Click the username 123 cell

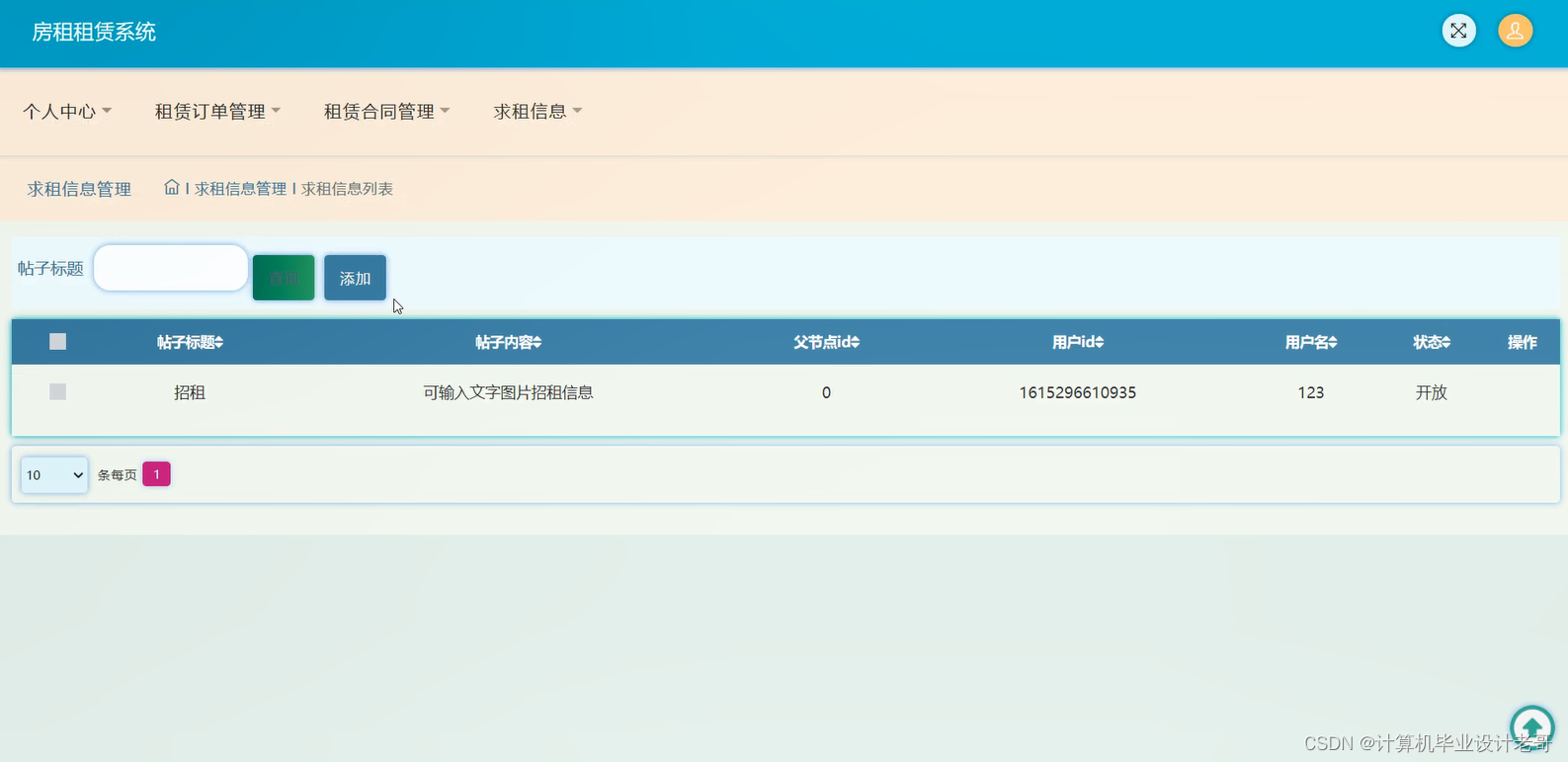point(1311,392)
